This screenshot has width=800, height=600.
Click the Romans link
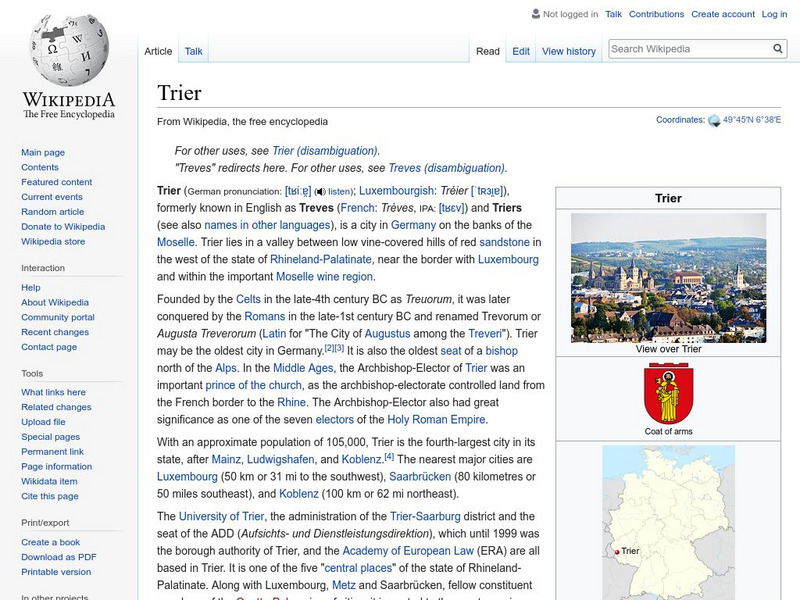tap(264, 316)
